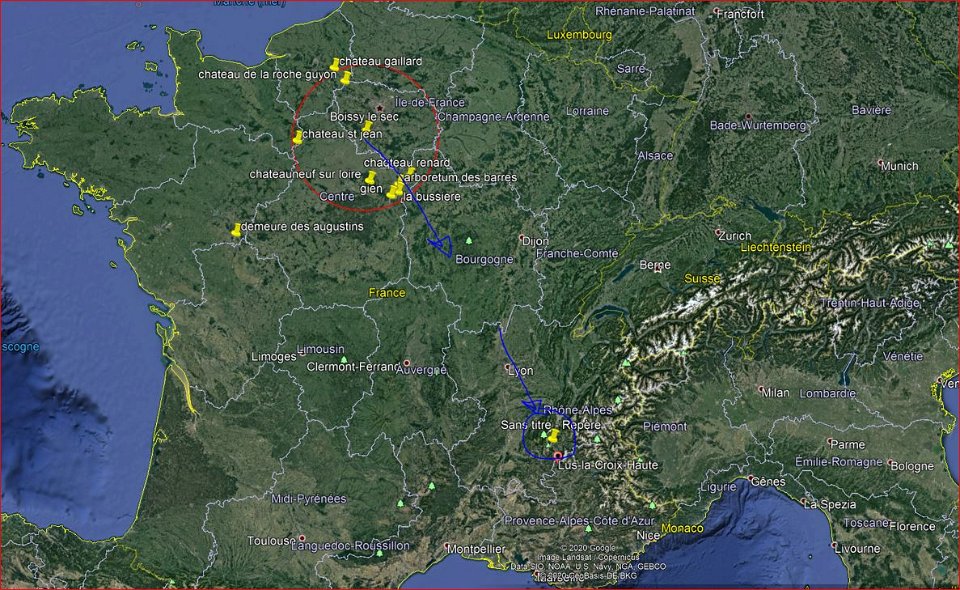The image size is (960, 590).
Task: Select the red Lus-la-Croix-Haute marker
Action: (x=558, y=456)
